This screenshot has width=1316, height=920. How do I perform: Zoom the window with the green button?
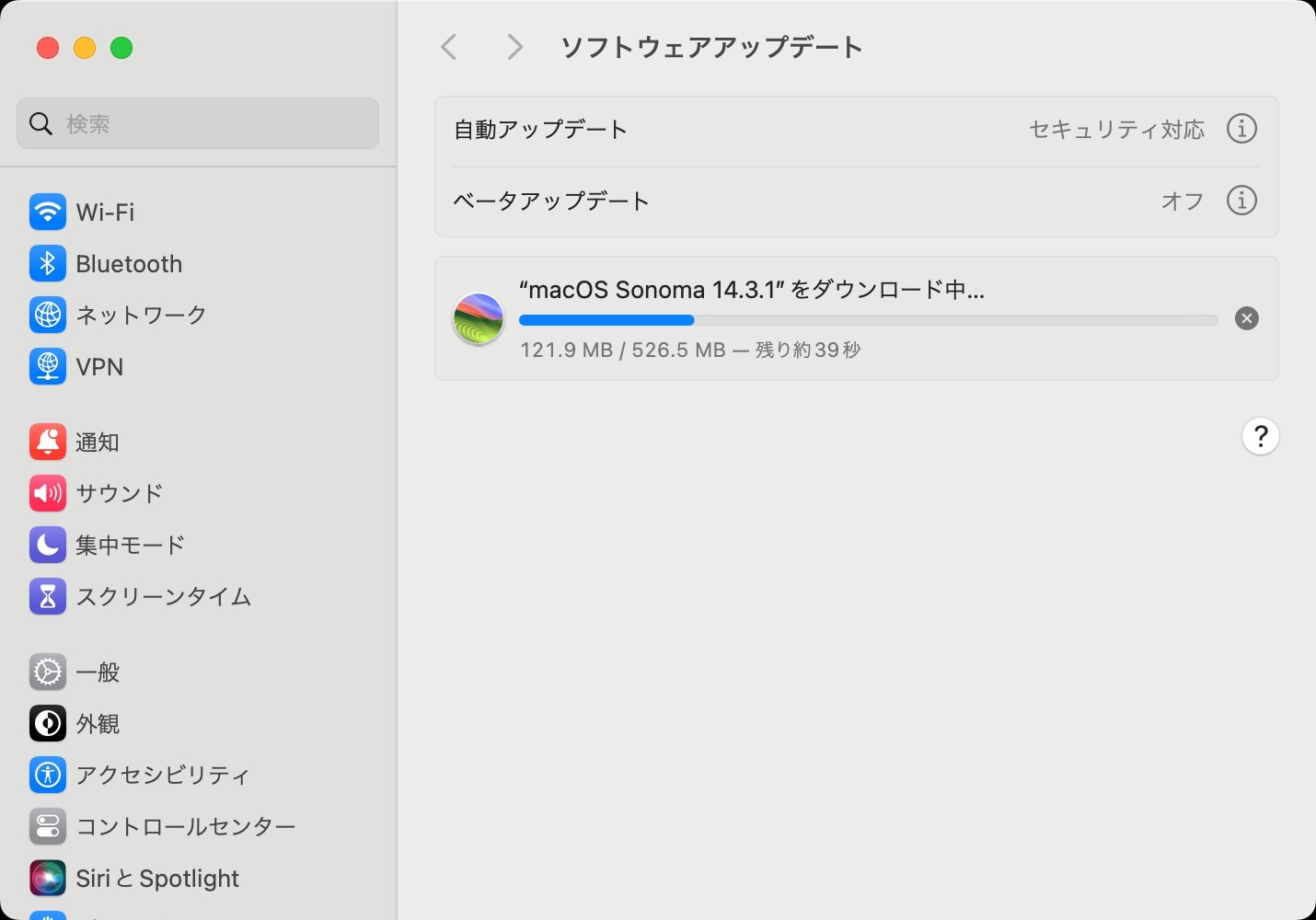pyautogui.click(x=121, y=48)
